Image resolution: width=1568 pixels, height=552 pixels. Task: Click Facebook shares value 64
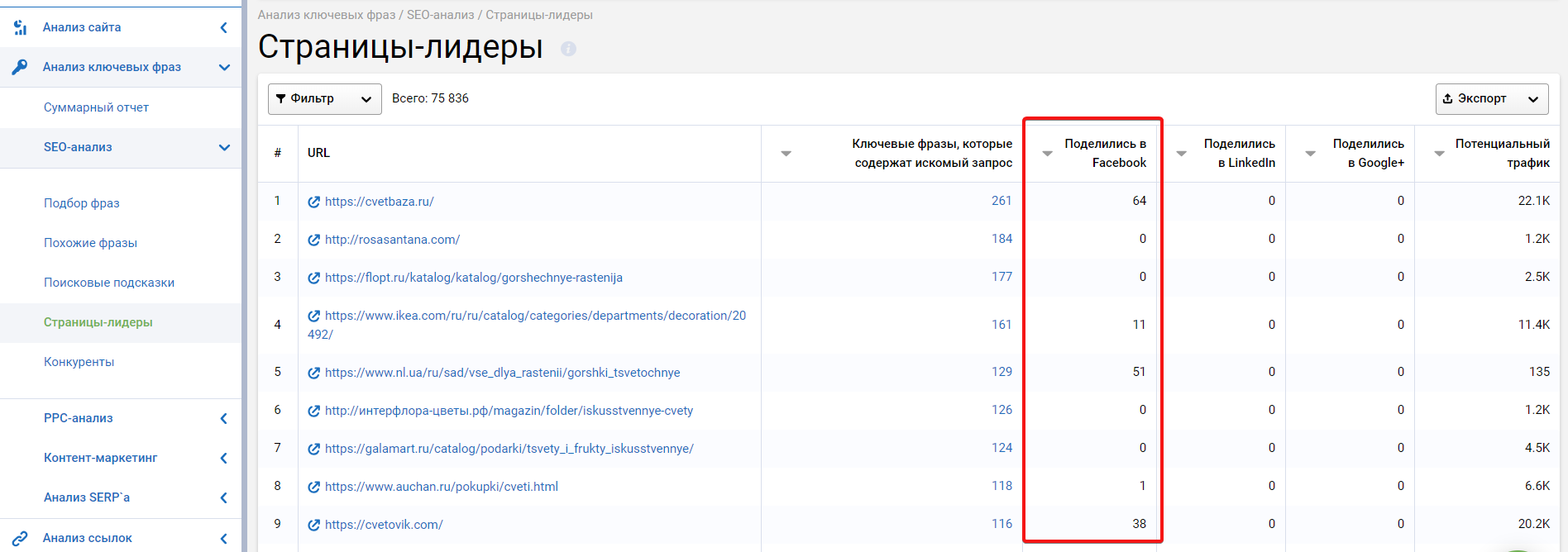1140,201
